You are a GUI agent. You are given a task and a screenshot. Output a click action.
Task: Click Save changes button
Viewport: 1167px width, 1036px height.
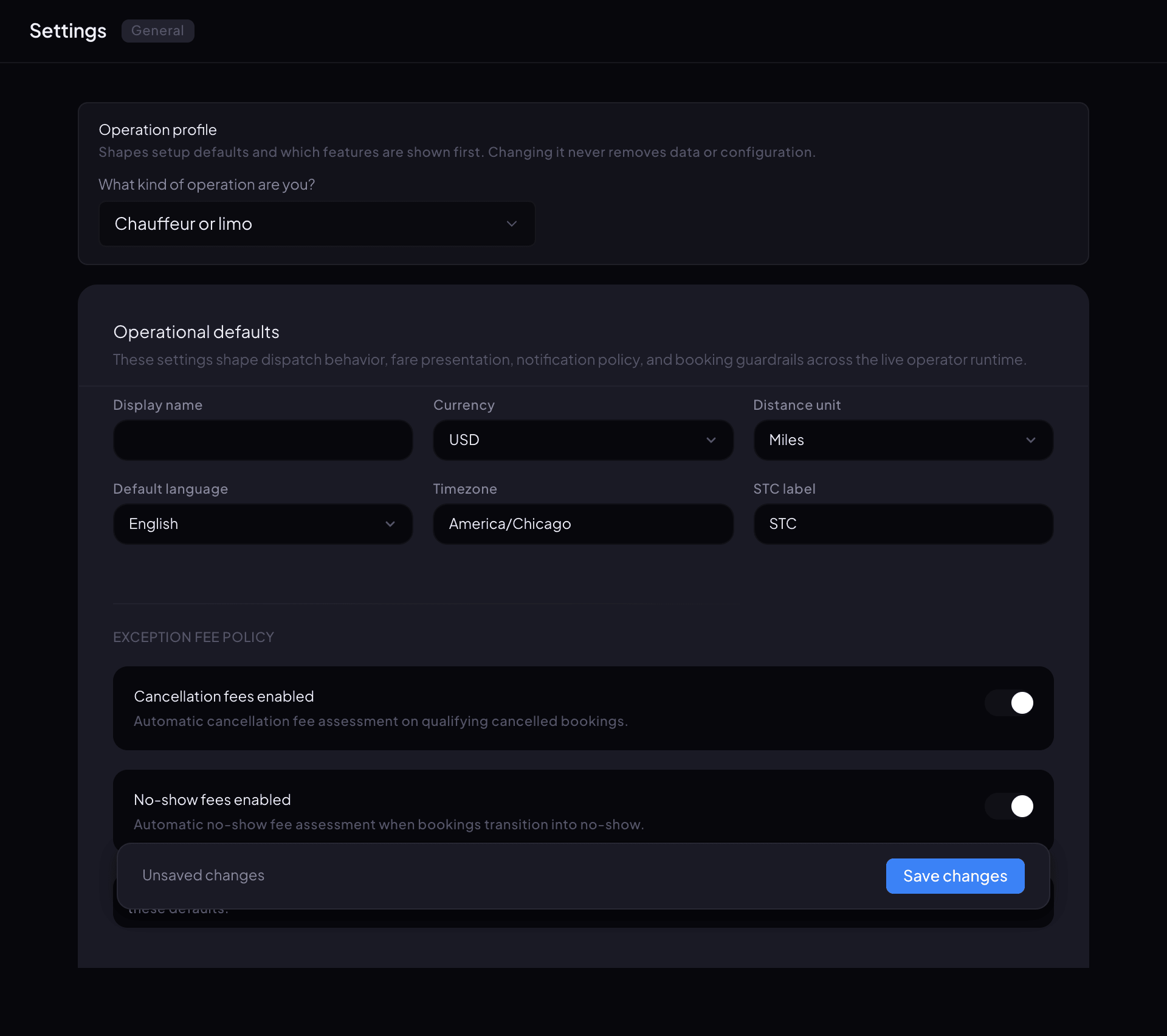pyautogui.click(x=955, y=876)
